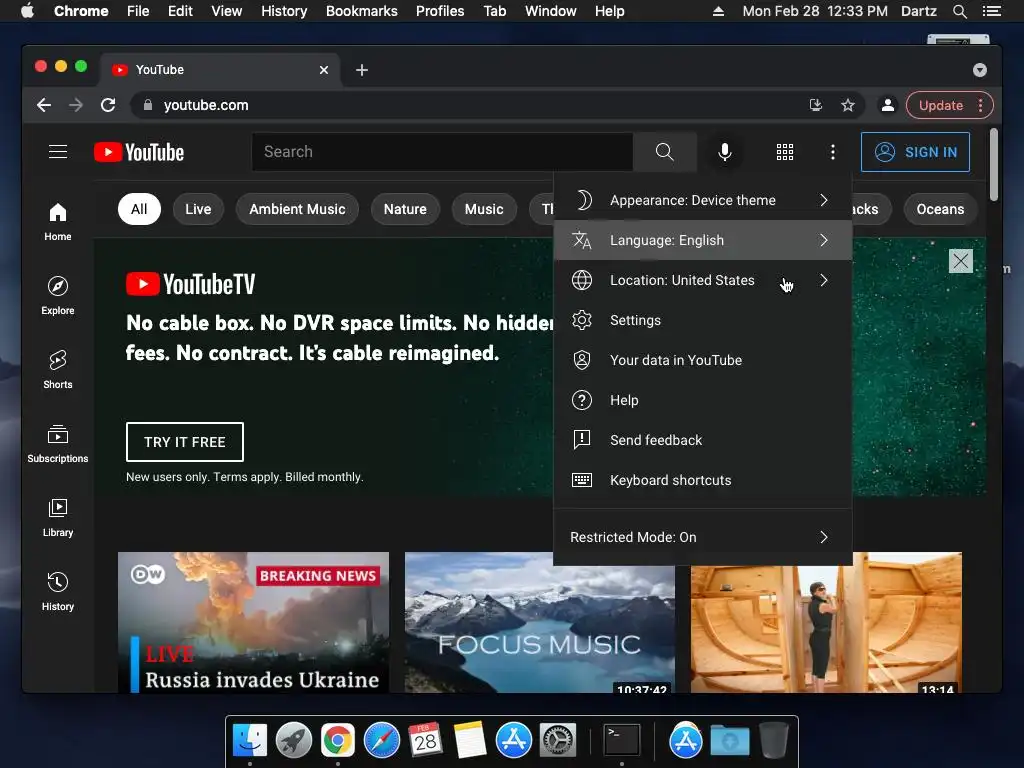This screenshot has height=768, width=1024.
Task: Select the Nature filter chip
Action: coord(405,209)
